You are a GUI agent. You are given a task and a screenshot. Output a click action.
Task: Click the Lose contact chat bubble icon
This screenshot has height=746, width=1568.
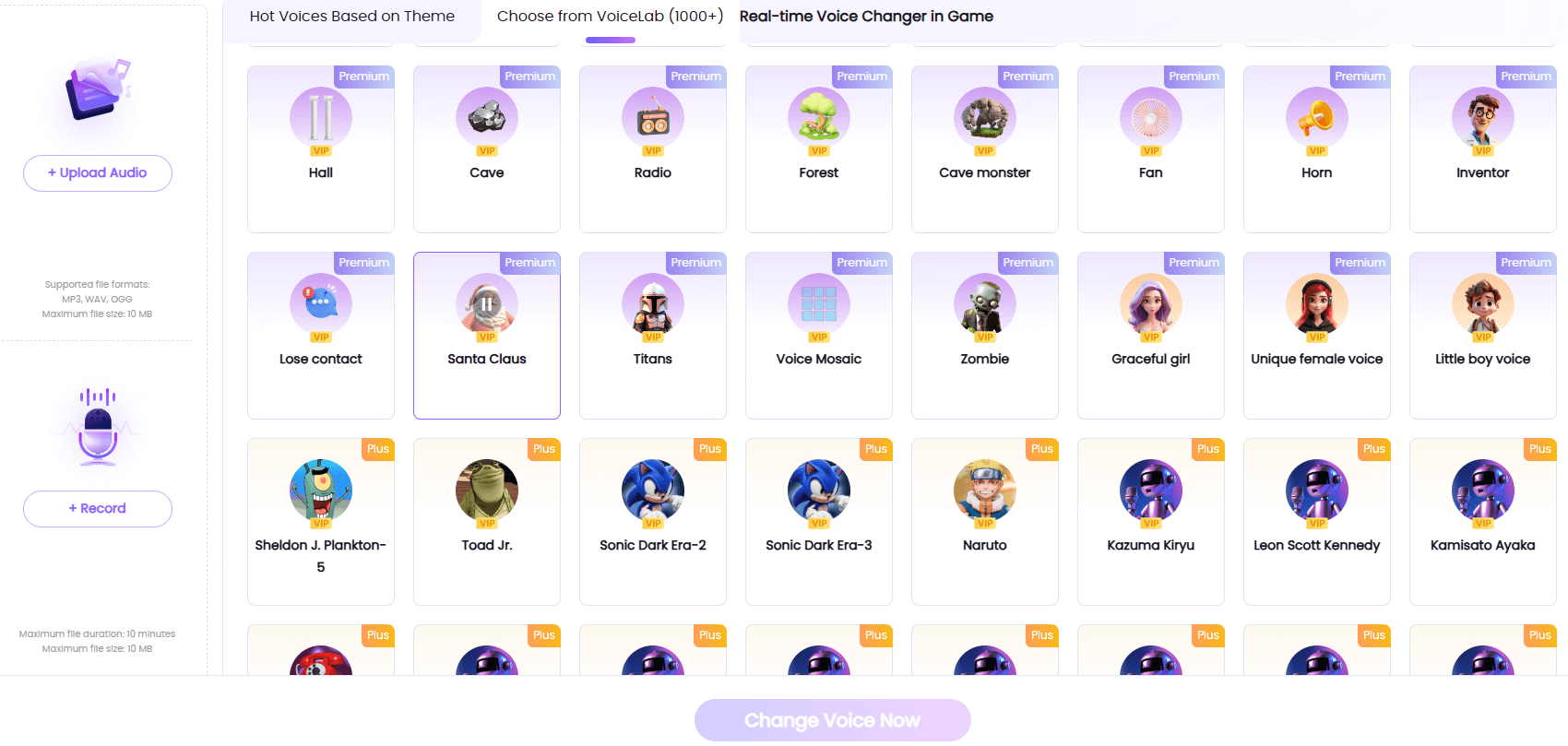(x=320, y=304)
